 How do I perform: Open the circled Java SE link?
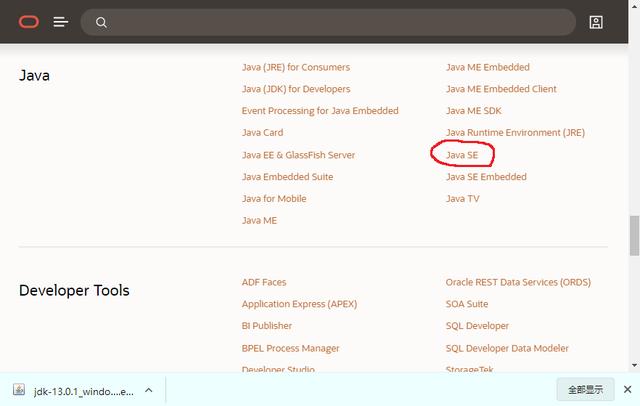462,155
